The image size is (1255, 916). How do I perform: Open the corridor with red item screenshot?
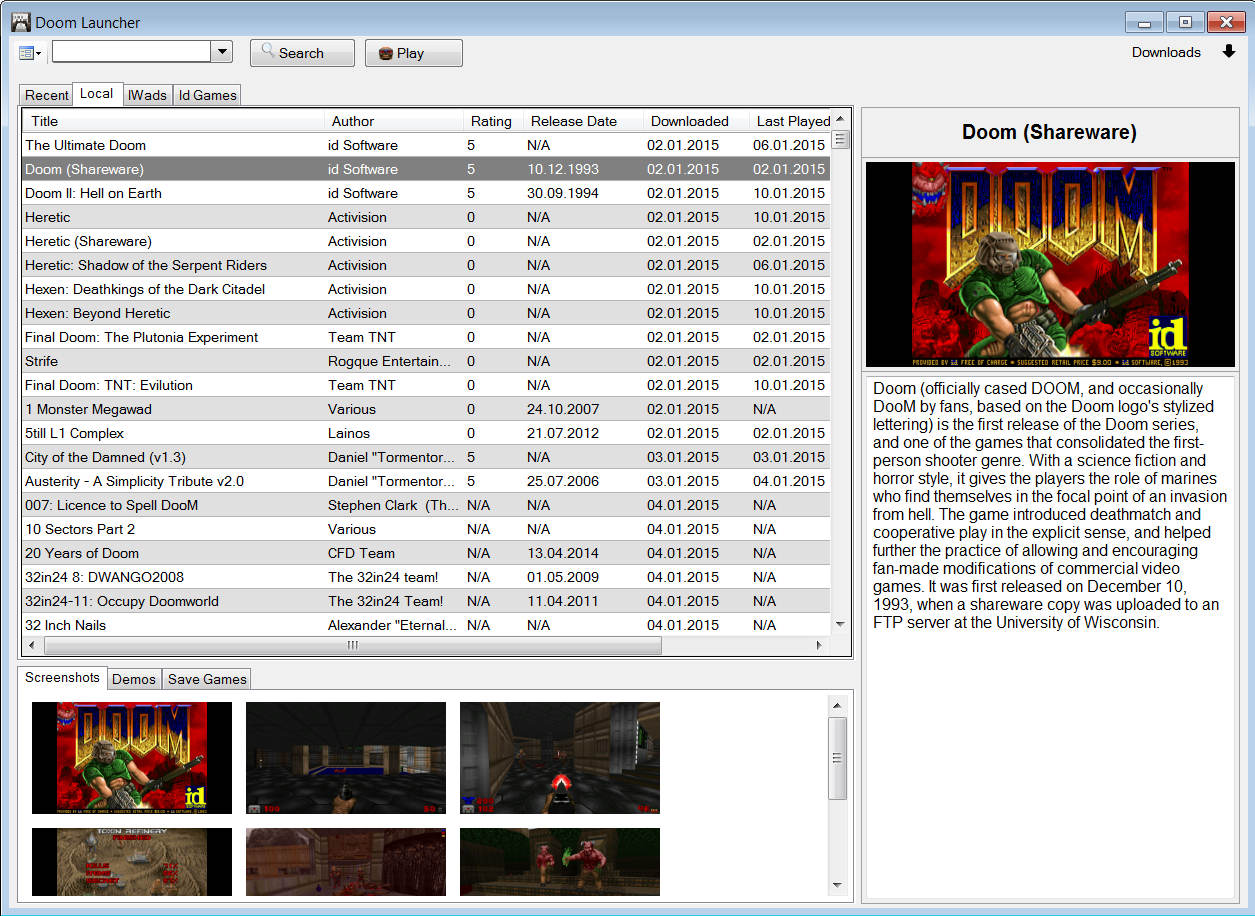pos(560,757)
